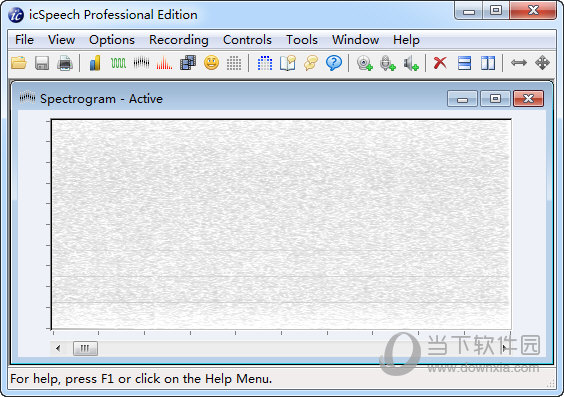Maximize the Spectrogram child window

tap(495, 99)
